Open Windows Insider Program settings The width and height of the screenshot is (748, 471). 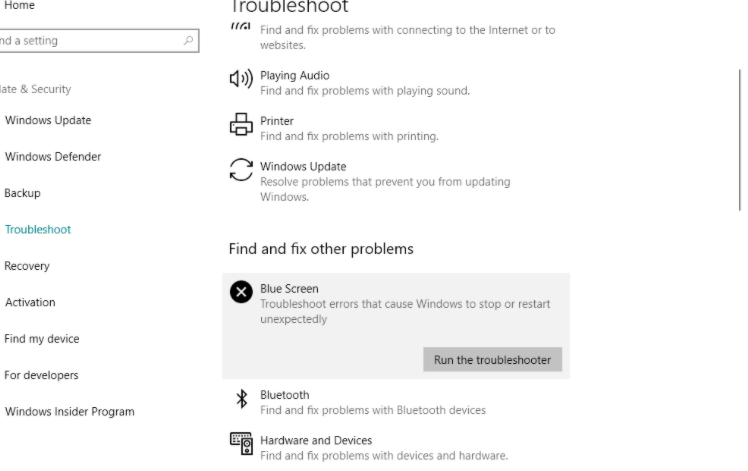[x=70, y=411]
